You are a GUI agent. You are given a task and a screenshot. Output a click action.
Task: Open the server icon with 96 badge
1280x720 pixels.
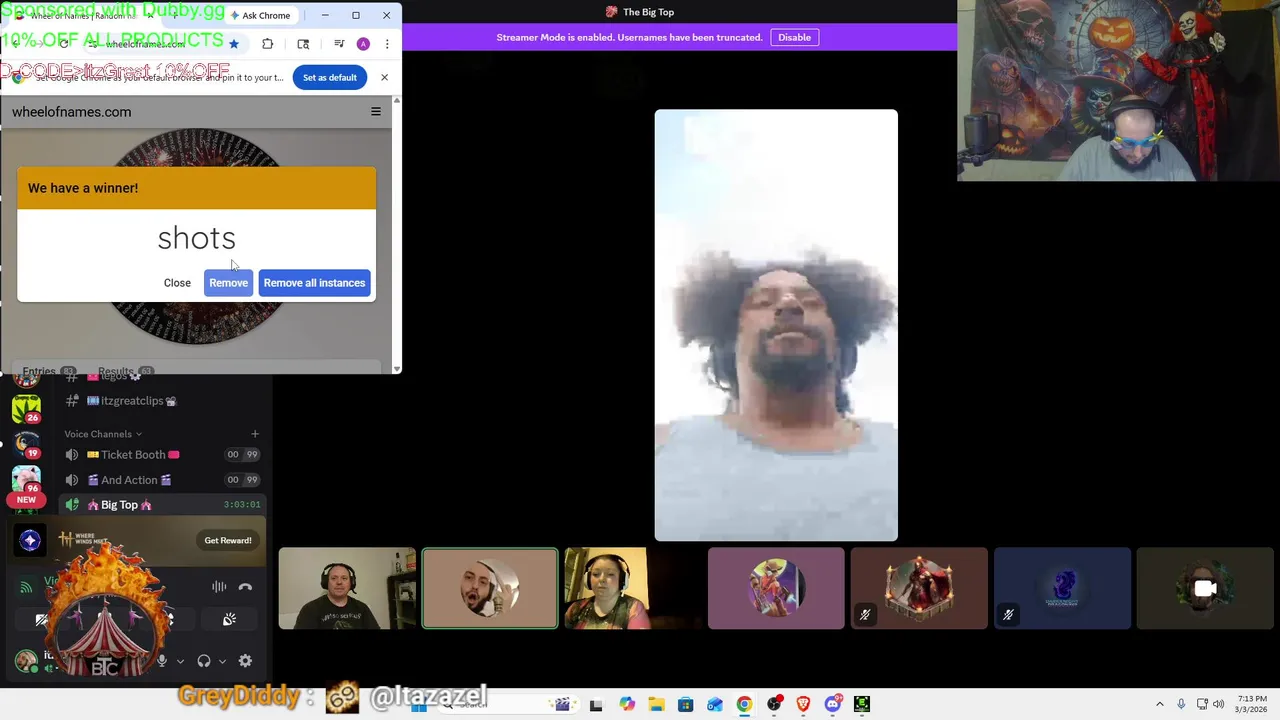coord(26,481)
